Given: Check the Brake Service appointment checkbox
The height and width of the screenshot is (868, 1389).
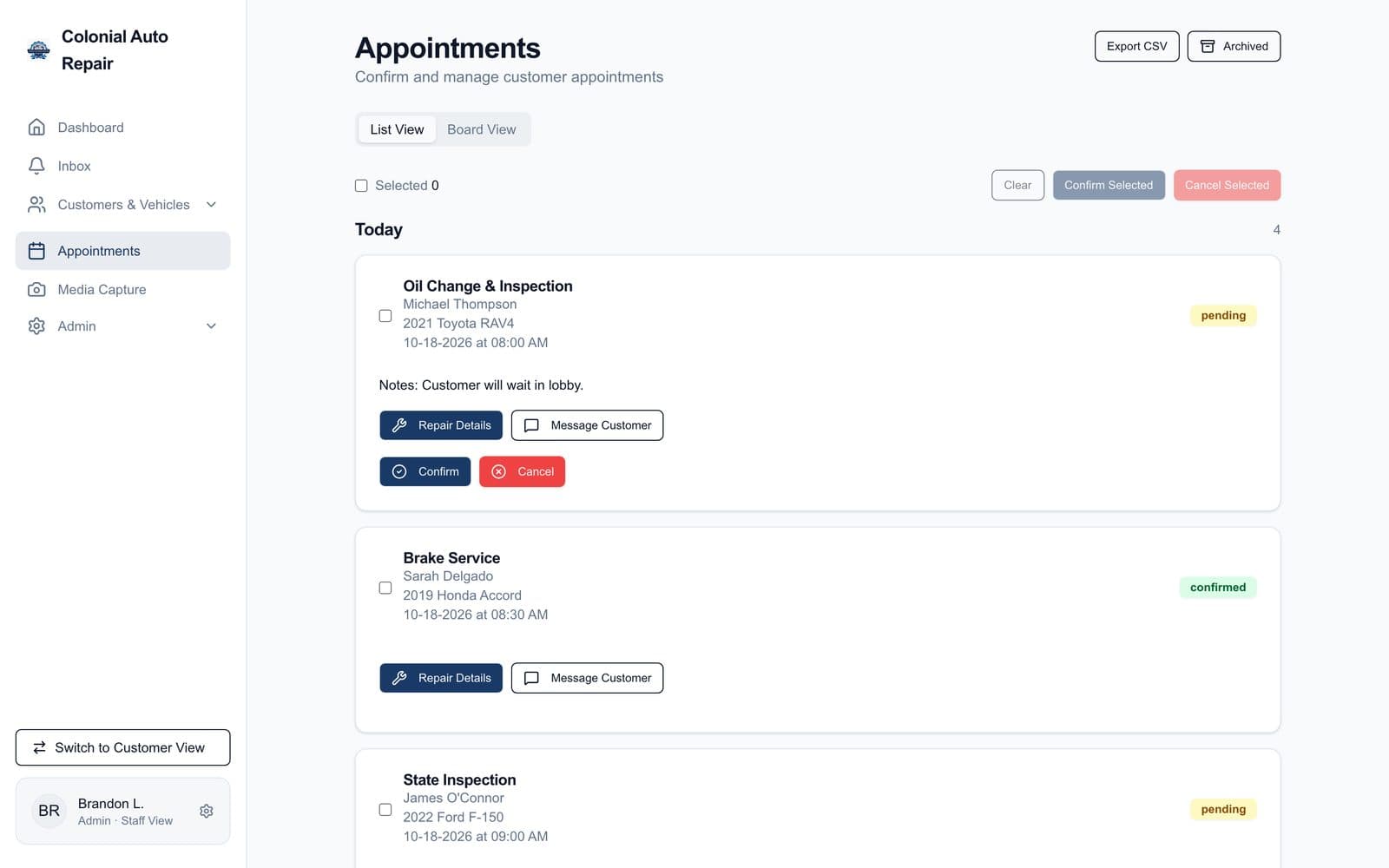Looking at the screenshot, I should pyautogui.click(x=385, y=588).
